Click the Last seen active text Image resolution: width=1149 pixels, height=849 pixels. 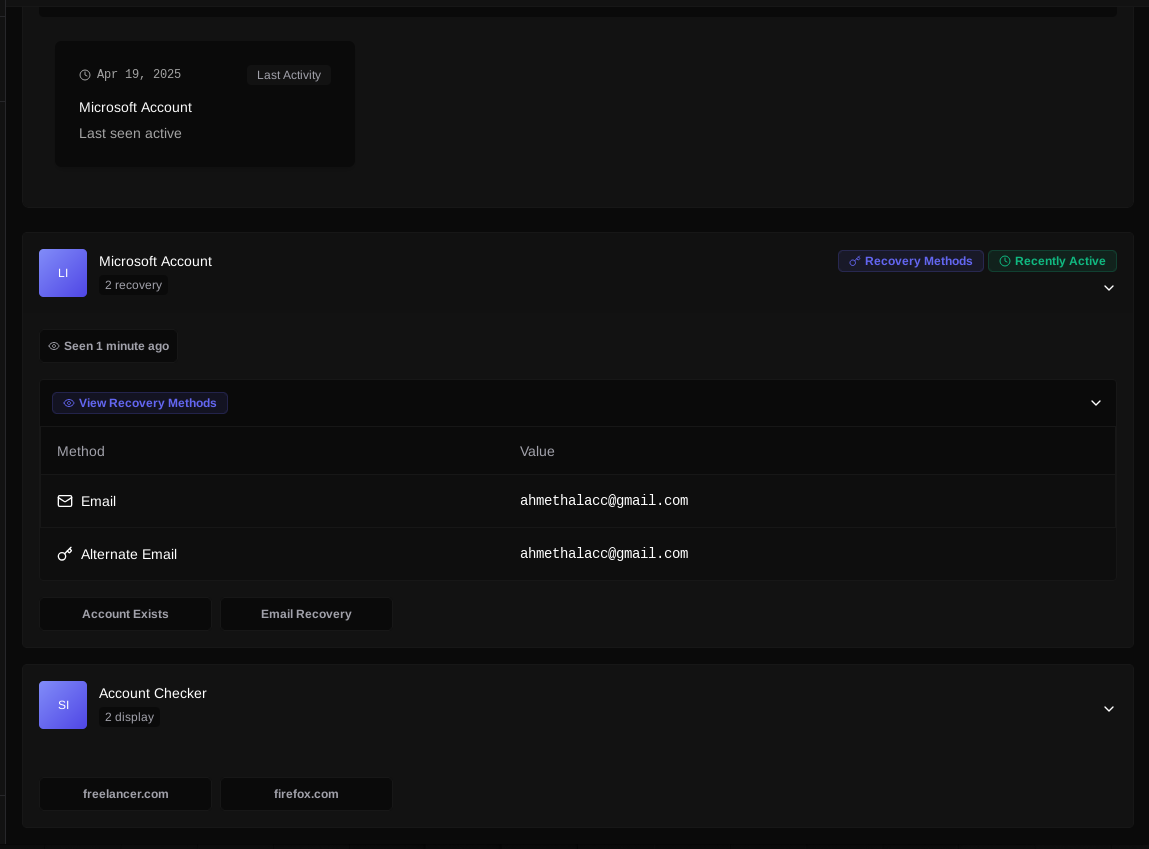pyautogui.click(x=130, y=133)
